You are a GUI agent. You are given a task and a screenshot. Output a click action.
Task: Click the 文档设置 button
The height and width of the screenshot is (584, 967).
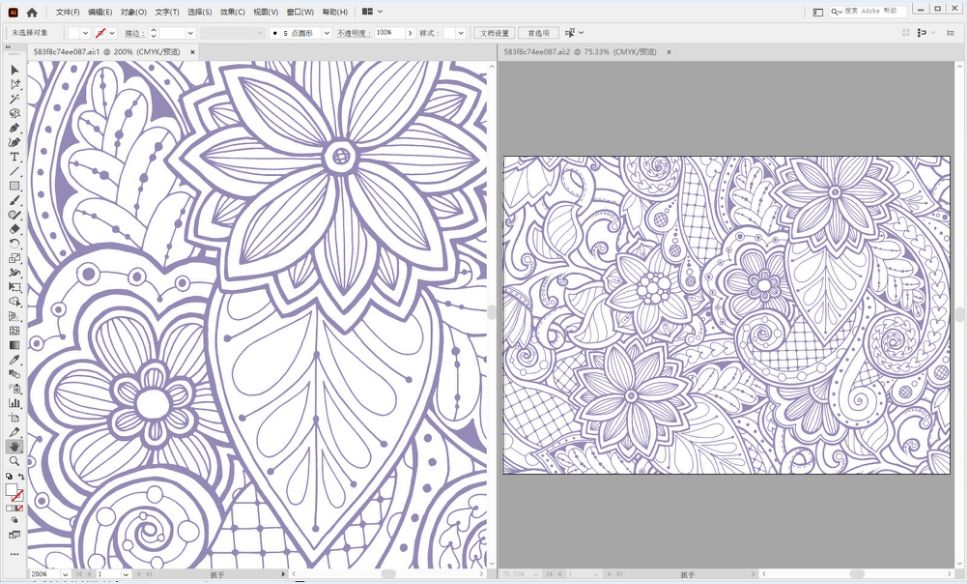495,33
